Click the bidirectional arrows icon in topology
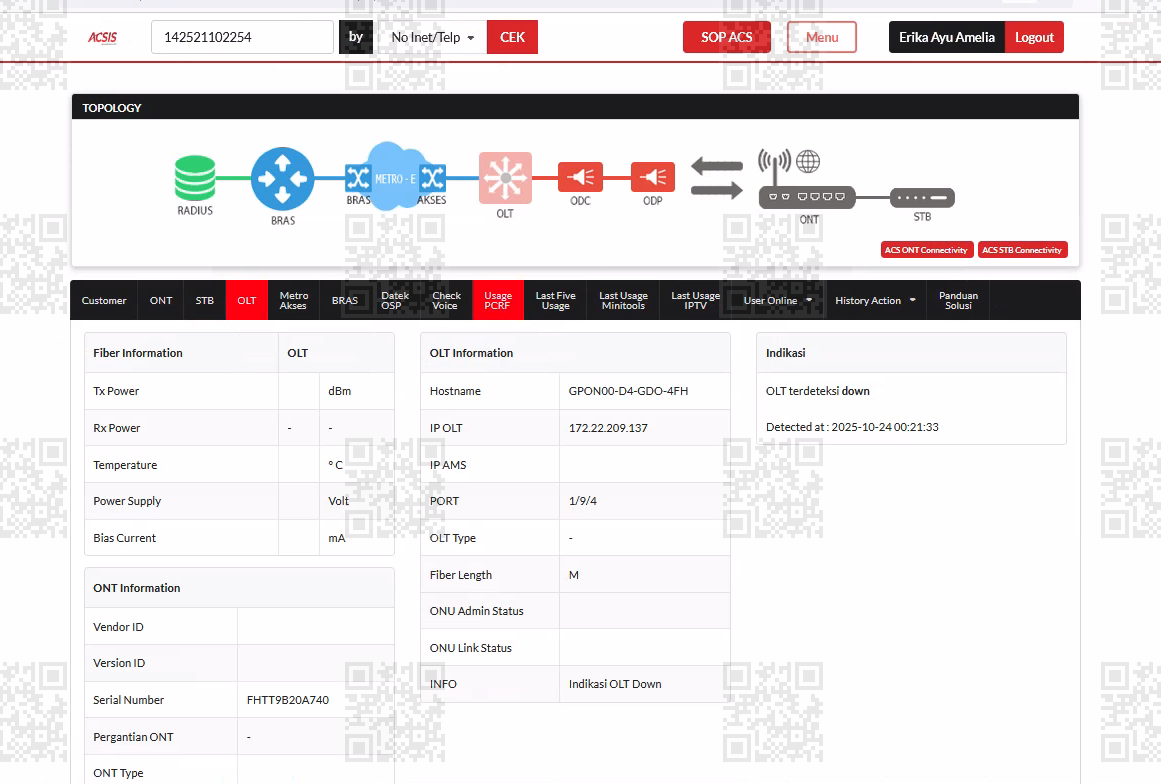The width and height of the screenshot is (1161, 784). coord(717,178)
